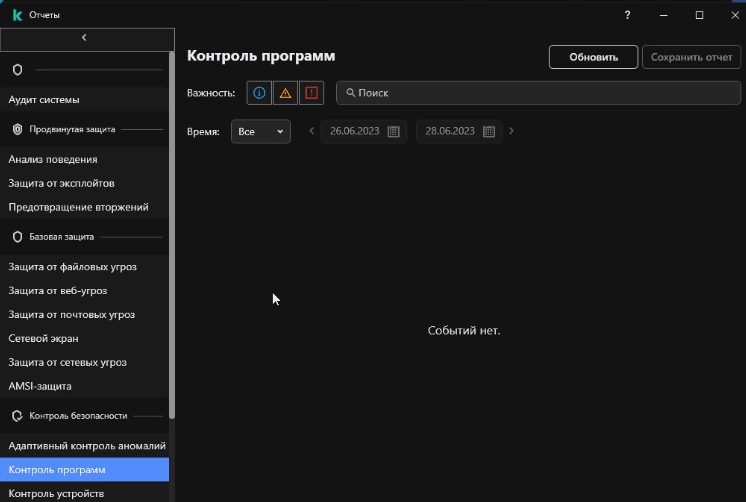Open the calendar for end date 28.06.2023
This screenshot has width=746, height=502.
tap(489, 131)
